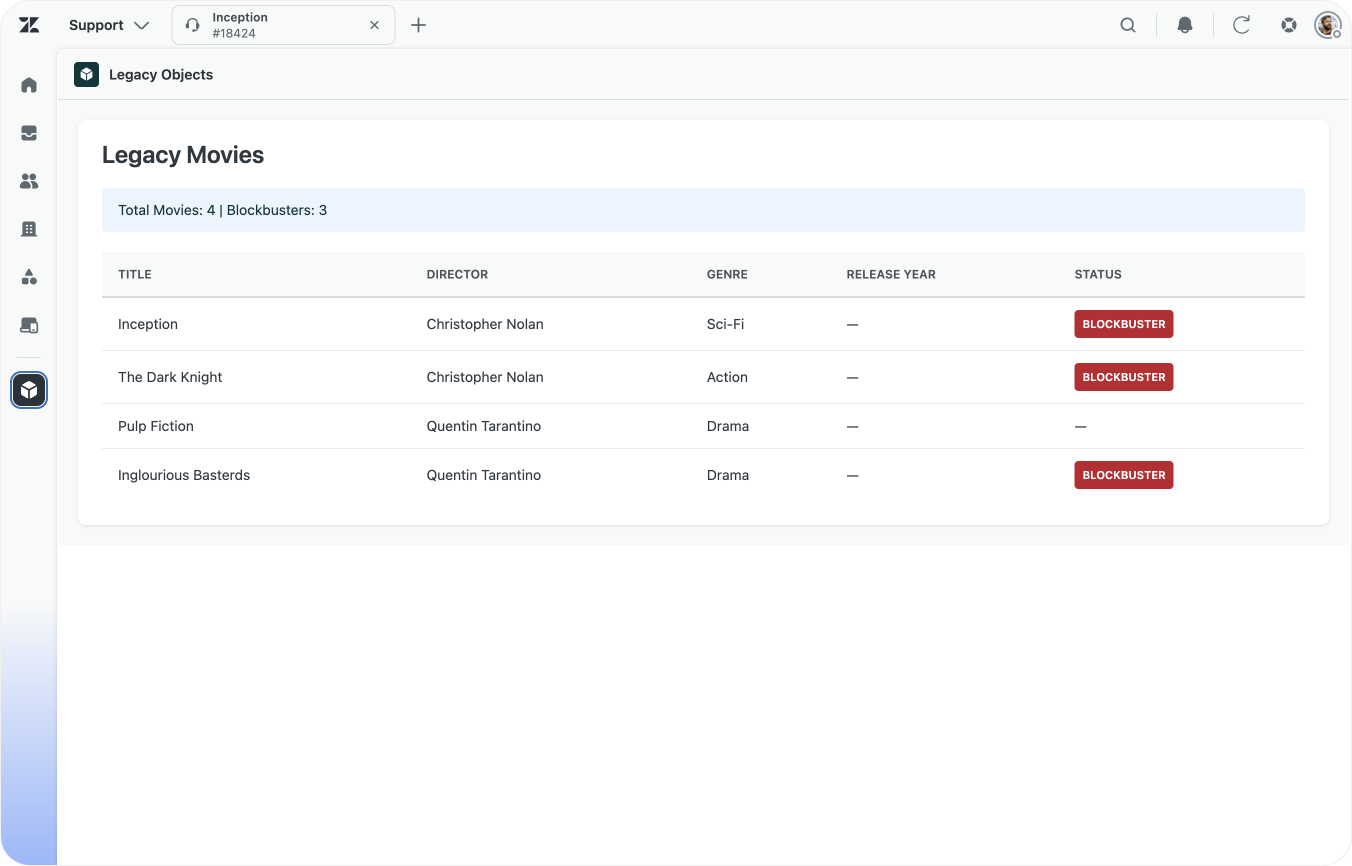This screenshot has width=1352, height=866.
Task: Open the Customers people icon
Action: pyautogui.click(x=29, y=181)
